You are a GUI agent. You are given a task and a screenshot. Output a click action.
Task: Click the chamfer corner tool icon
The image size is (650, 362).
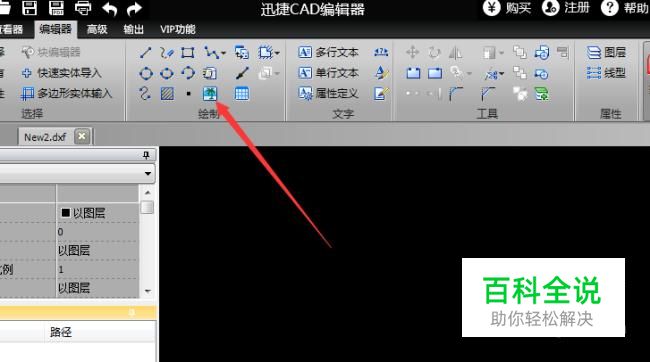488,94
